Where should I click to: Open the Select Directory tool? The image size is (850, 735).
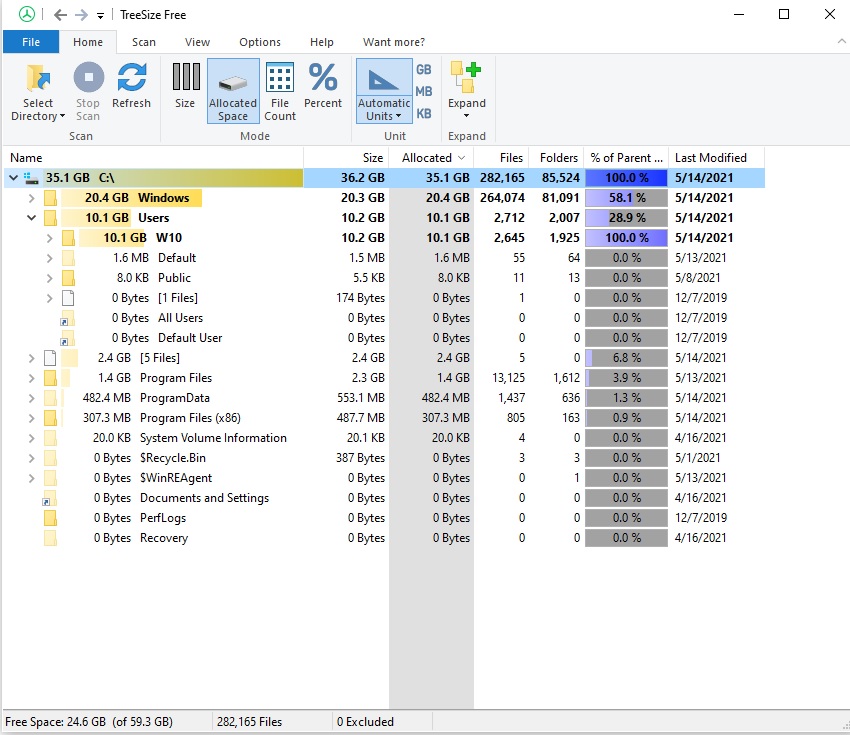38,92
